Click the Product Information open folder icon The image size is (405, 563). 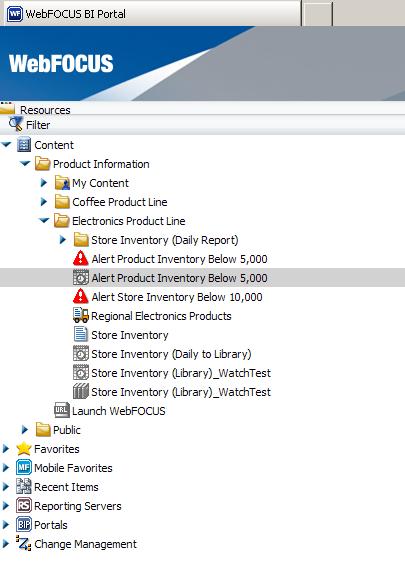point(43,164)
